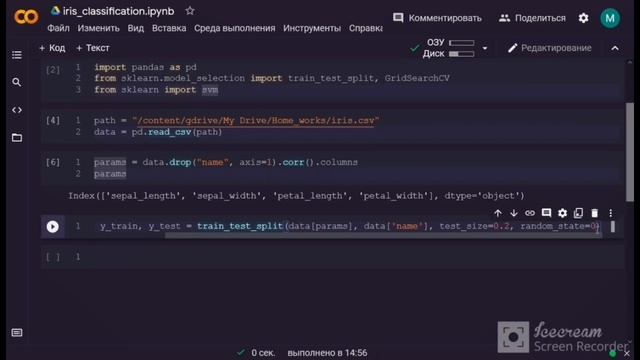Click the 'import pandas as pd' line
The height and width of the screenshot is (360, 640).
(145, 67)
